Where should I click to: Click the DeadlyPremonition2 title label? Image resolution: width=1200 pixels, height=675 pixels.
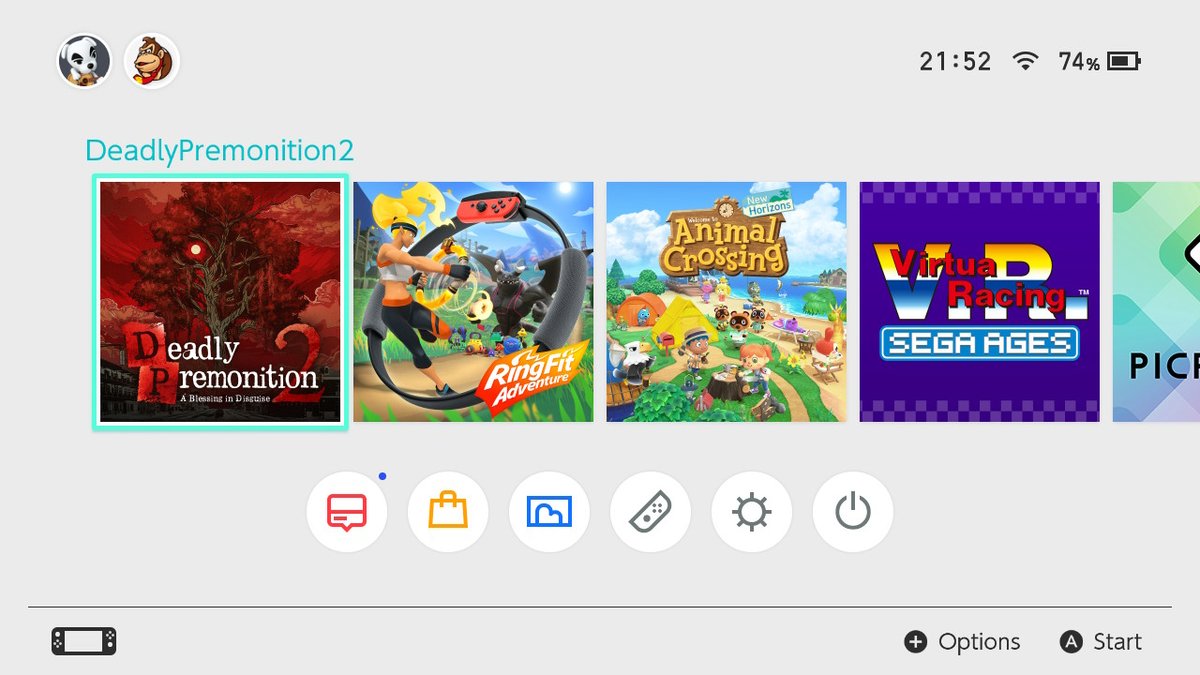[x=220, y=151]
